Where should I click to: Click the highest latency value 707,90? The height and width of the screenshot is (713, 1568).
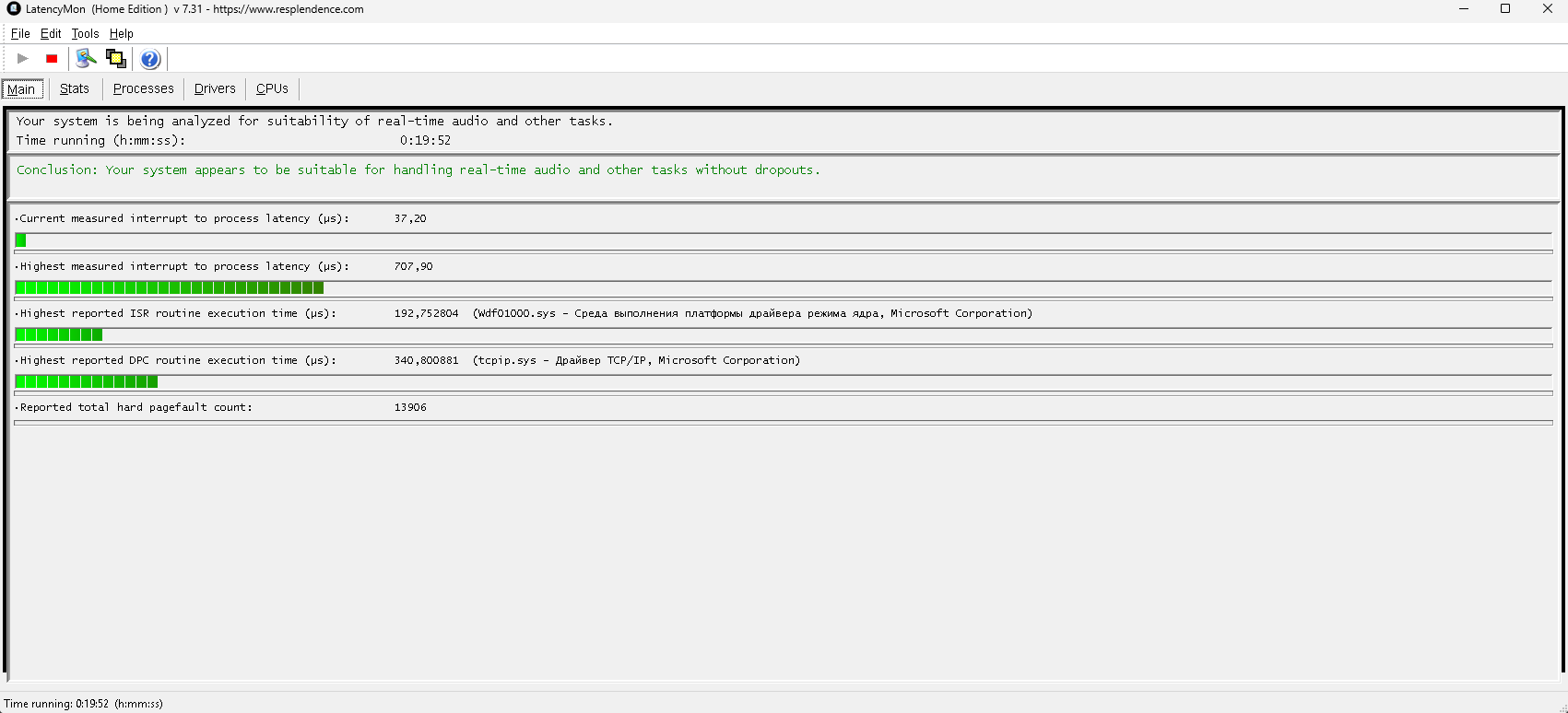coord(413,267)
